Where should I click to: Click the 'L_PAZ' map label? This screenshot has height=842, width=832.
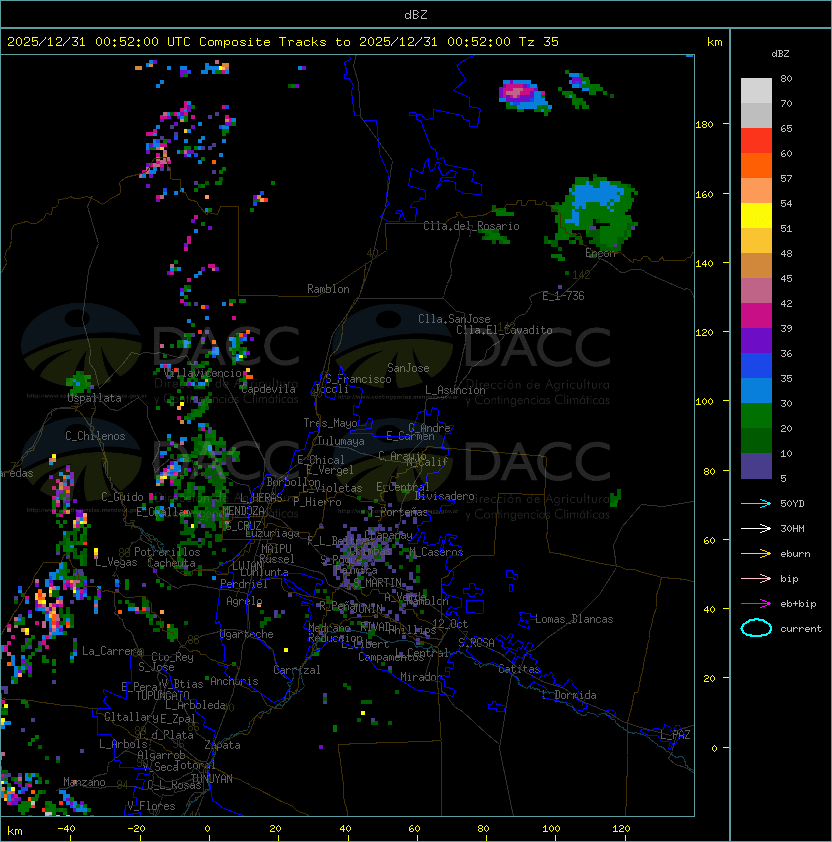click(x=675, y=735)
